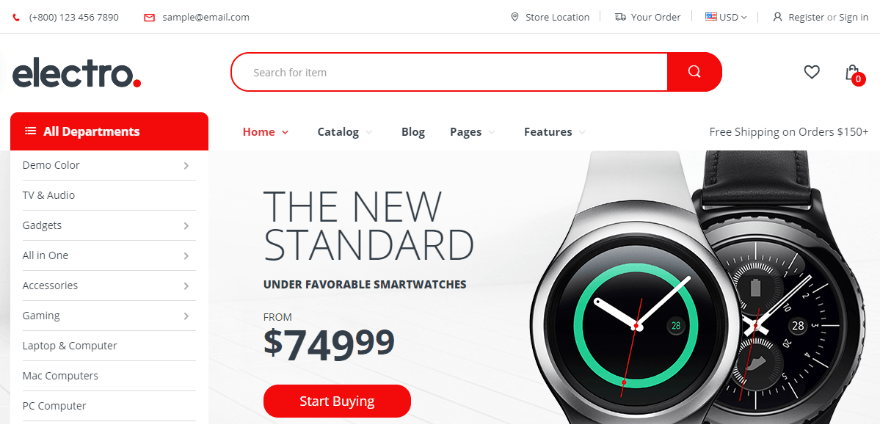Viewport: 880px width, 424px height.
Task: Expand the Demo Color category arrow
Action: pos(186,166)
